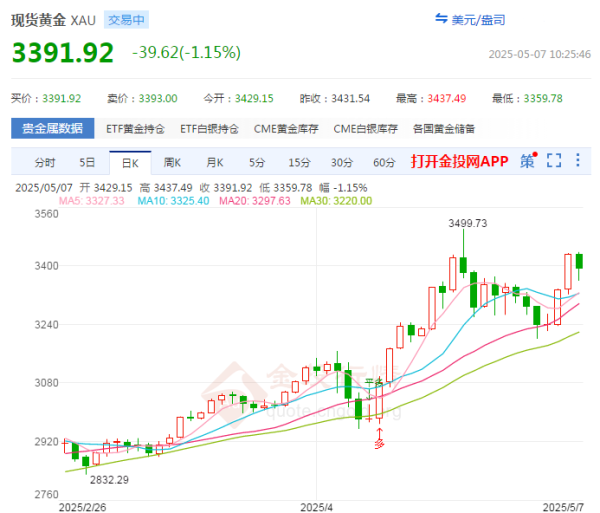
Task: Click the 卖价 value 3393.00
Action: [x=158, y=99]
